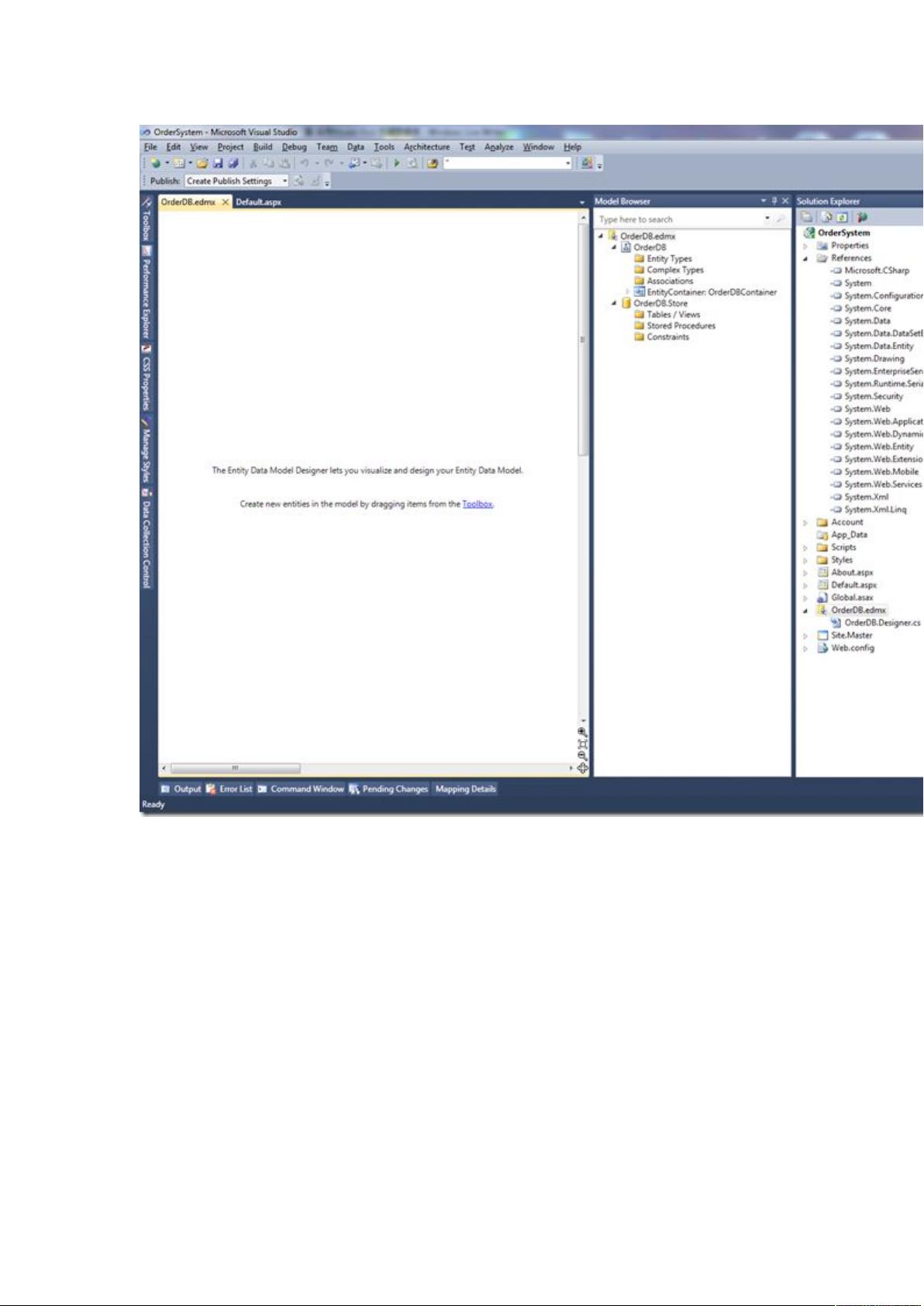924x1306 pixels.
Task: Select OrderDB.Designer.cs in Solution Explorer
Action: [875, 623]
